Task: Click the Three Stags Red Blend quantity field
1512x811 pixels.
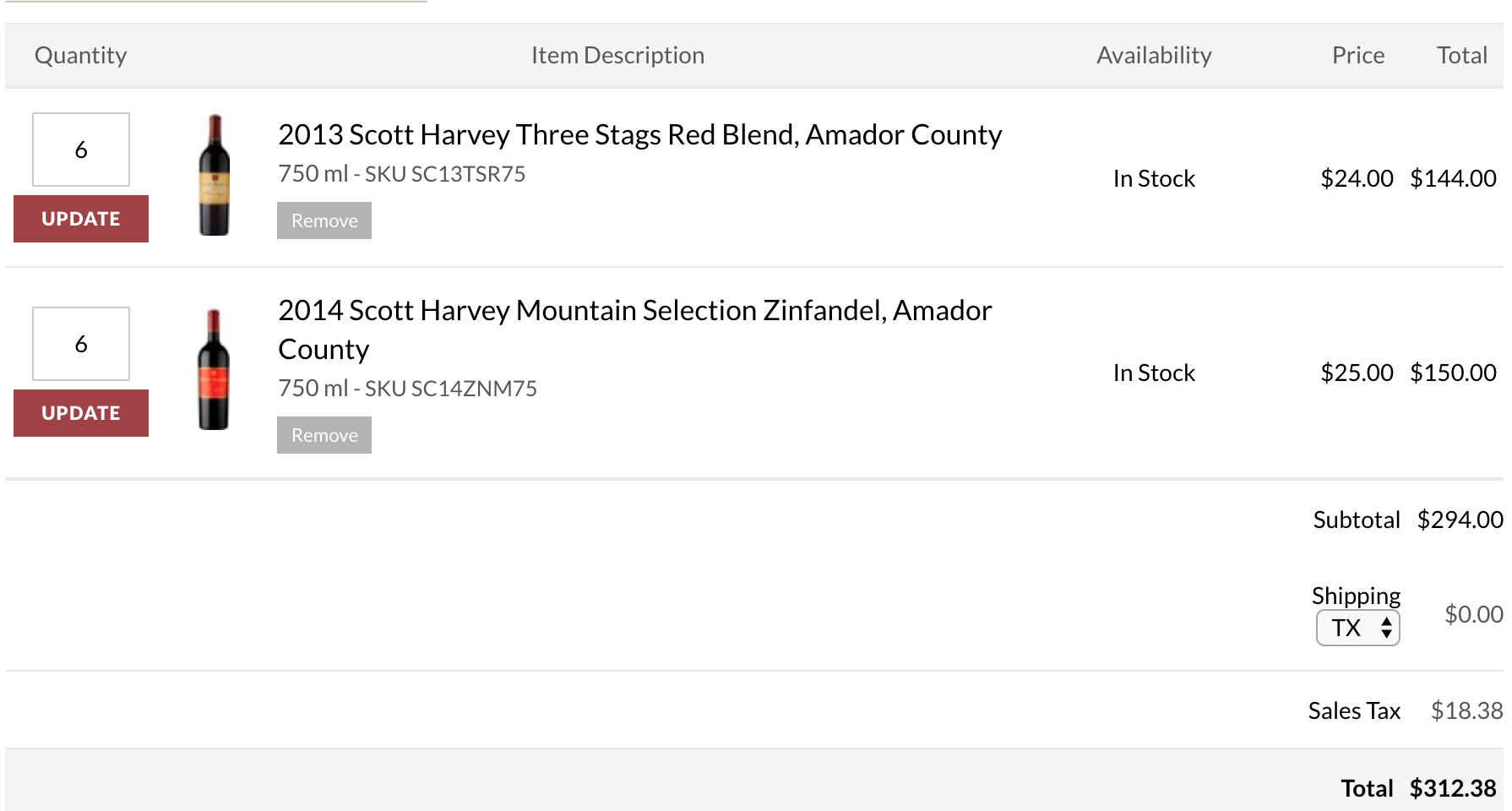Action: click(x=81, y=150)
